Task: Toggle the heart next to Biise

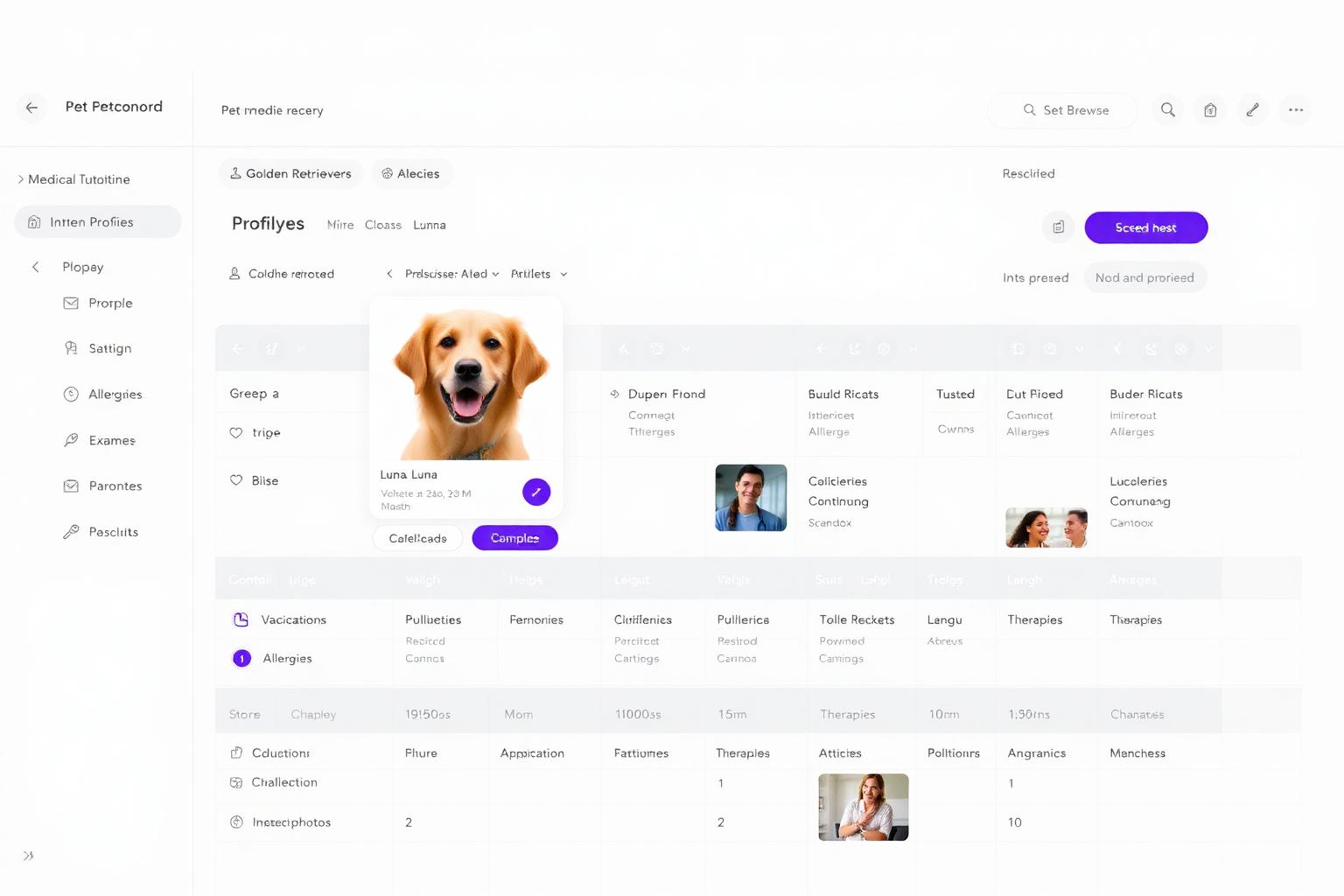Action: tap(236, 480)
